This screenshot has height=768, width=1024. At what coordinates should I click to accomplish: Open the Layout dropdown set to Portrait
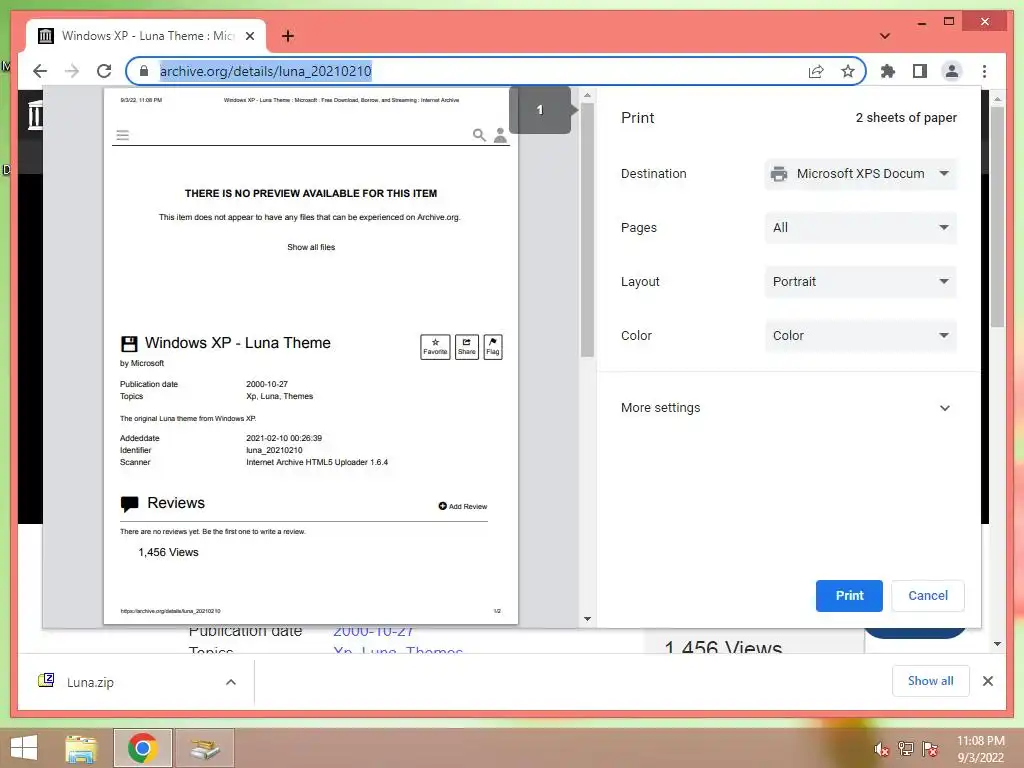(861, 281)
